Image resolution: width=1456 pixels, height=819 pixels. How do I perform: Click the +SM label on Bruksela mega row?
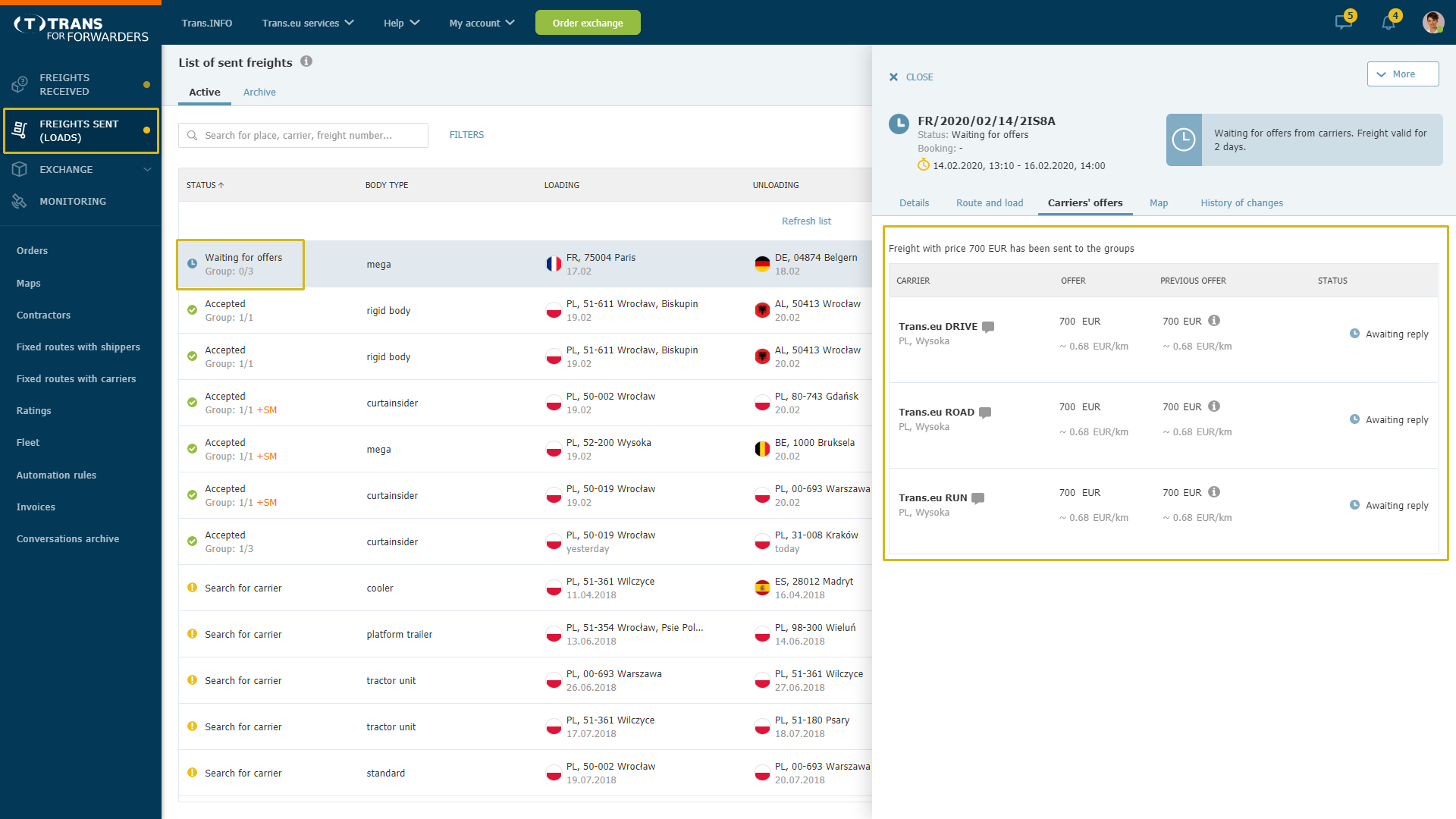point(267,456)
